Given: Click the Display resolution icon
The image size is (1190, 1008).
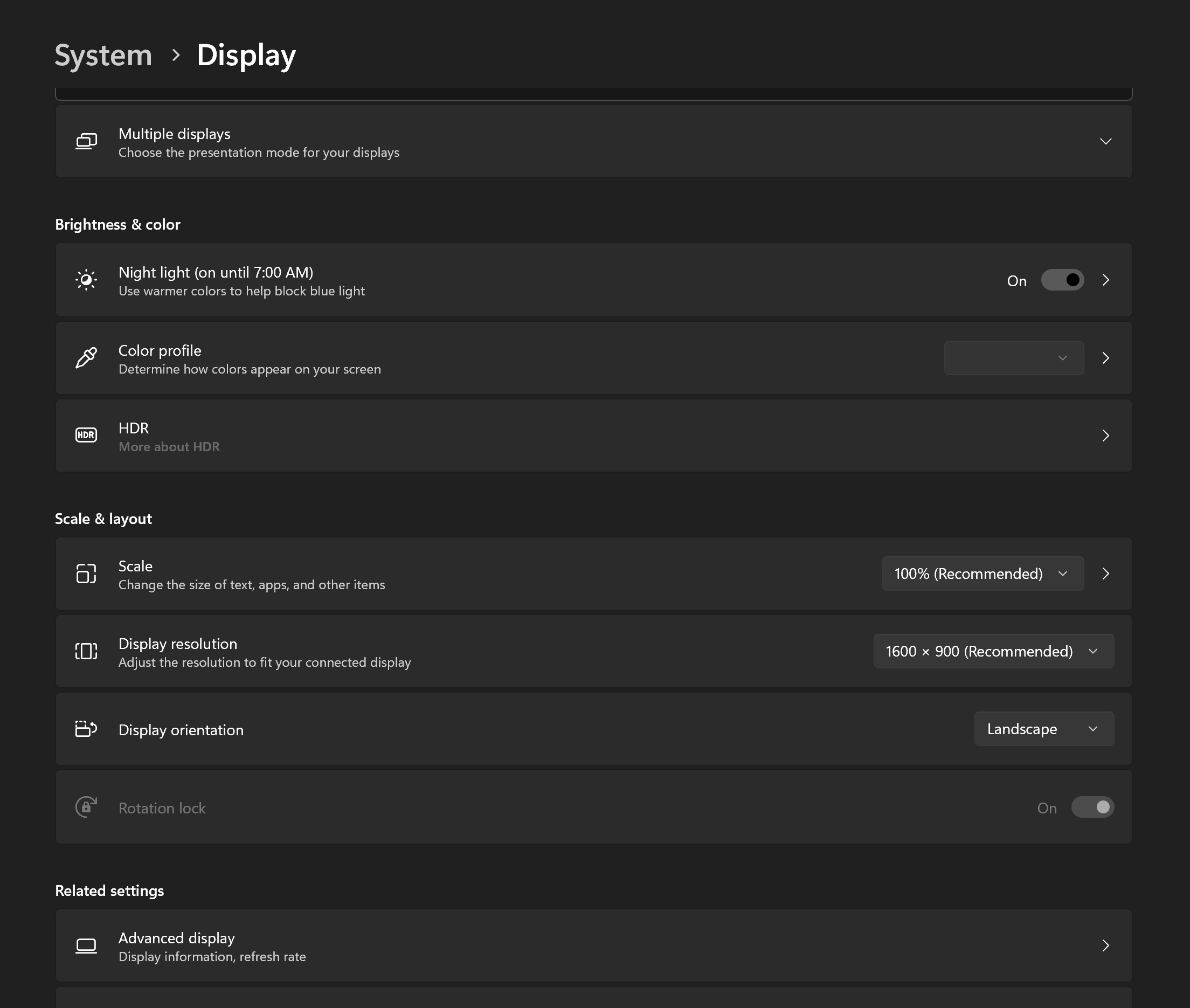Looking at the screenshot, I should pos(86,652).
